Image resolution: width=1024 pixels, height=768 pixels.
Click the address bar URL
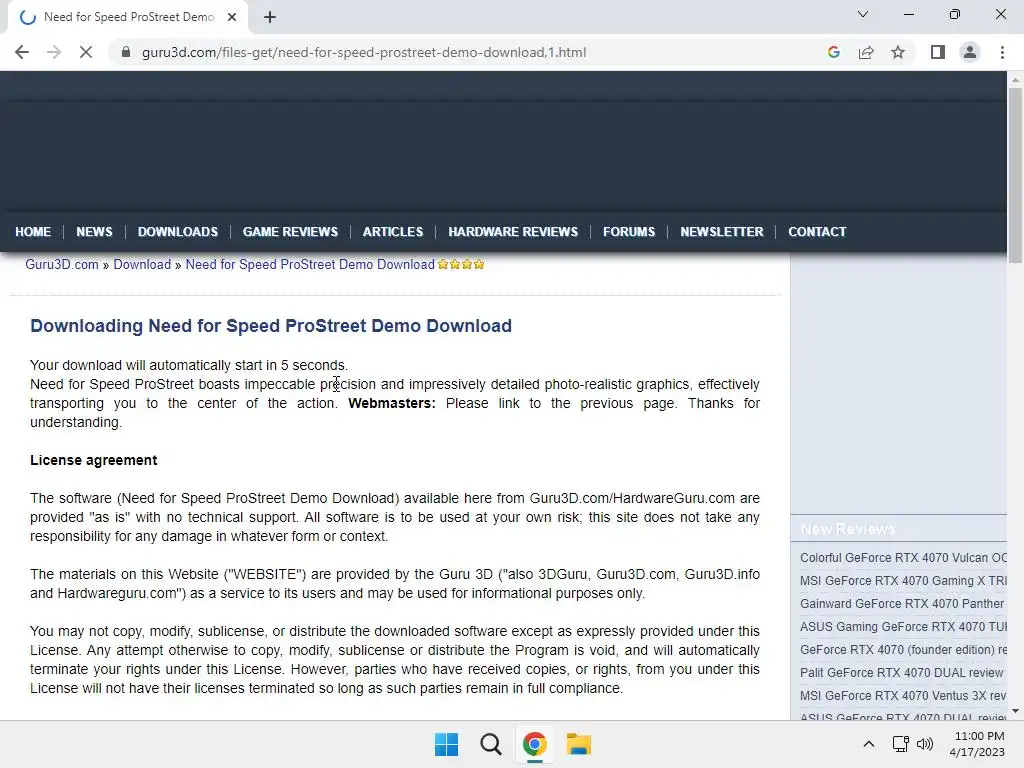tap(364, 52)
